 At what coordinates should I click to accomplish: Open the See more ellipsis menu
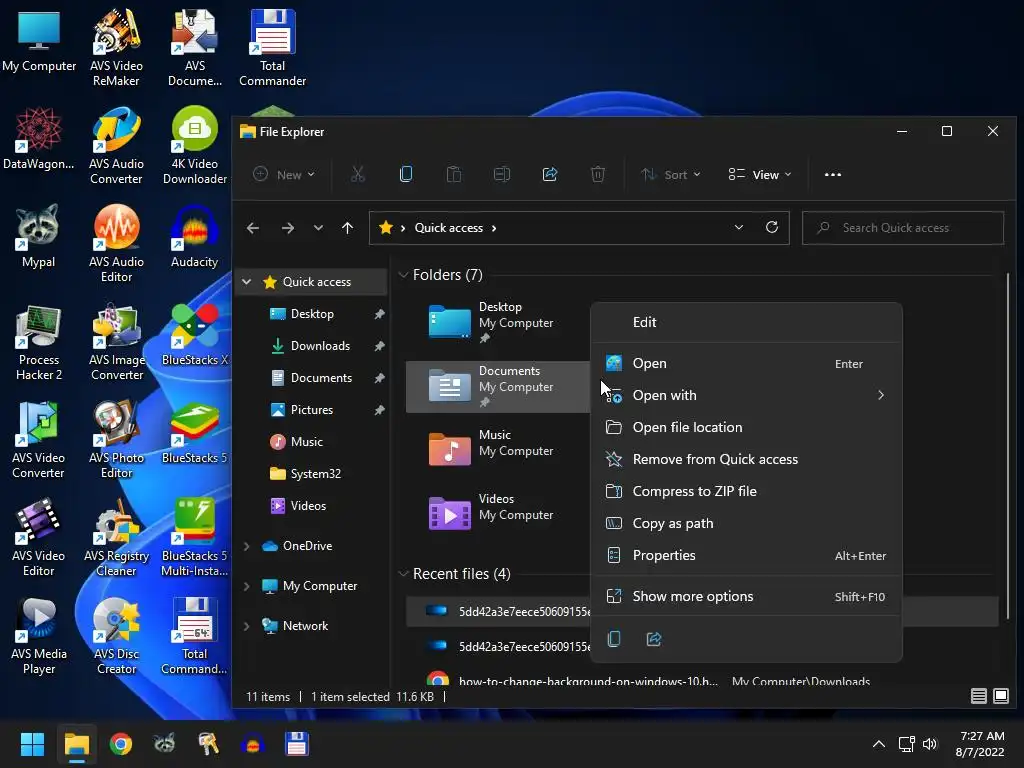[833, 174]
